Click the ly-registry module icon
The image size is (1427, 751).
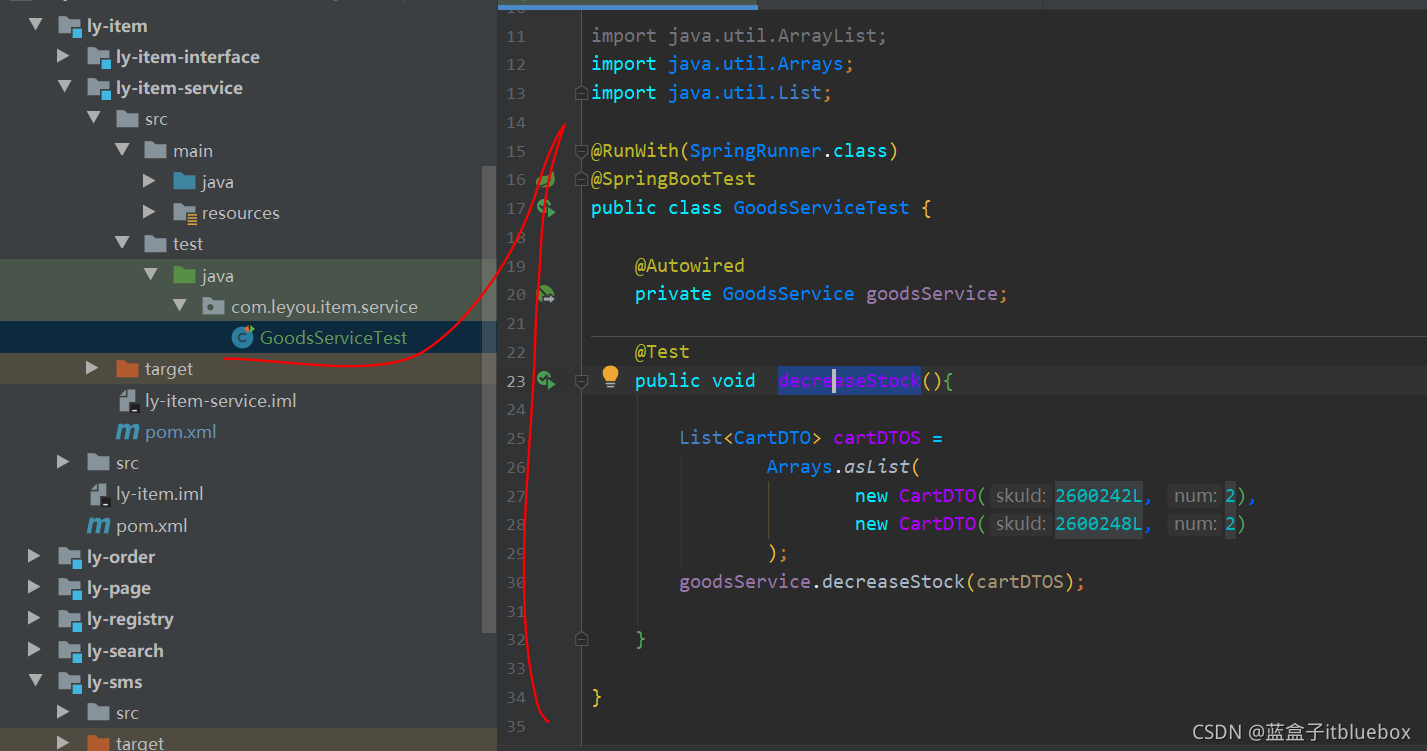click(x=70, y=619)
